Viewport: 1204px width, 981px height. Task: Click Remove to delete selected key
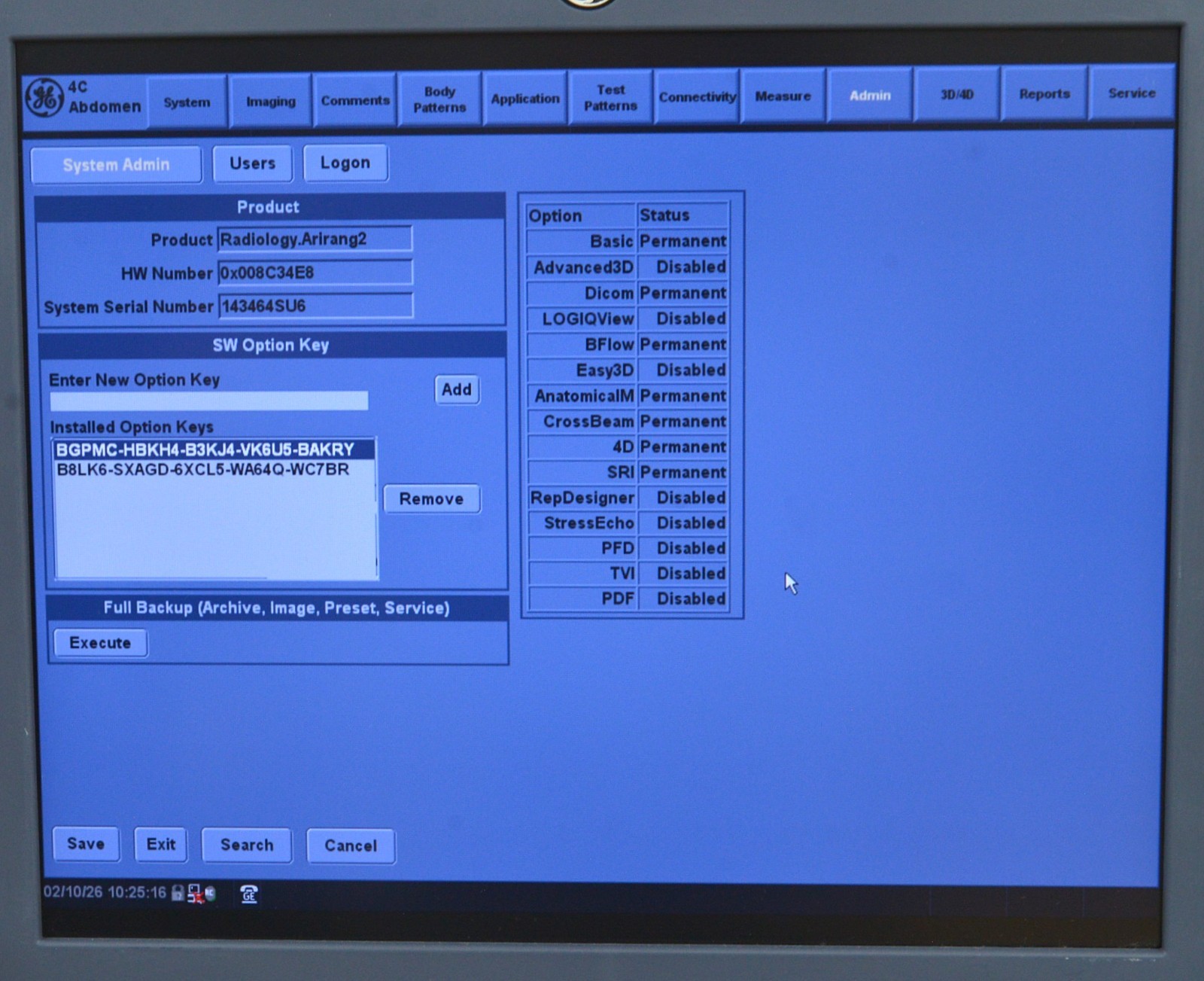click(x=431, y=499)
